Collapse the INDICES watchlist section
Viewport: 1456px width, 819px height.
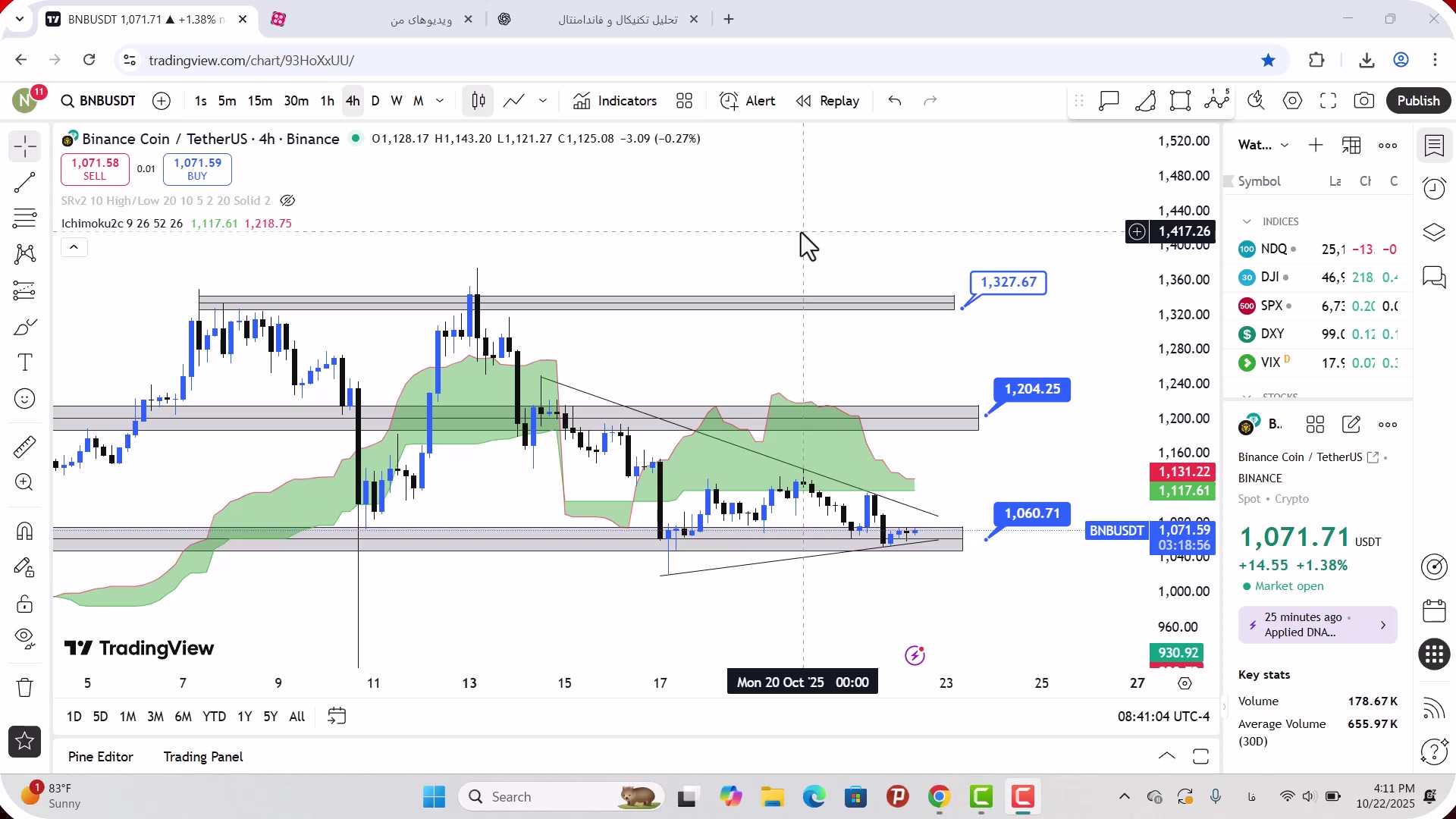[1247, 221]
